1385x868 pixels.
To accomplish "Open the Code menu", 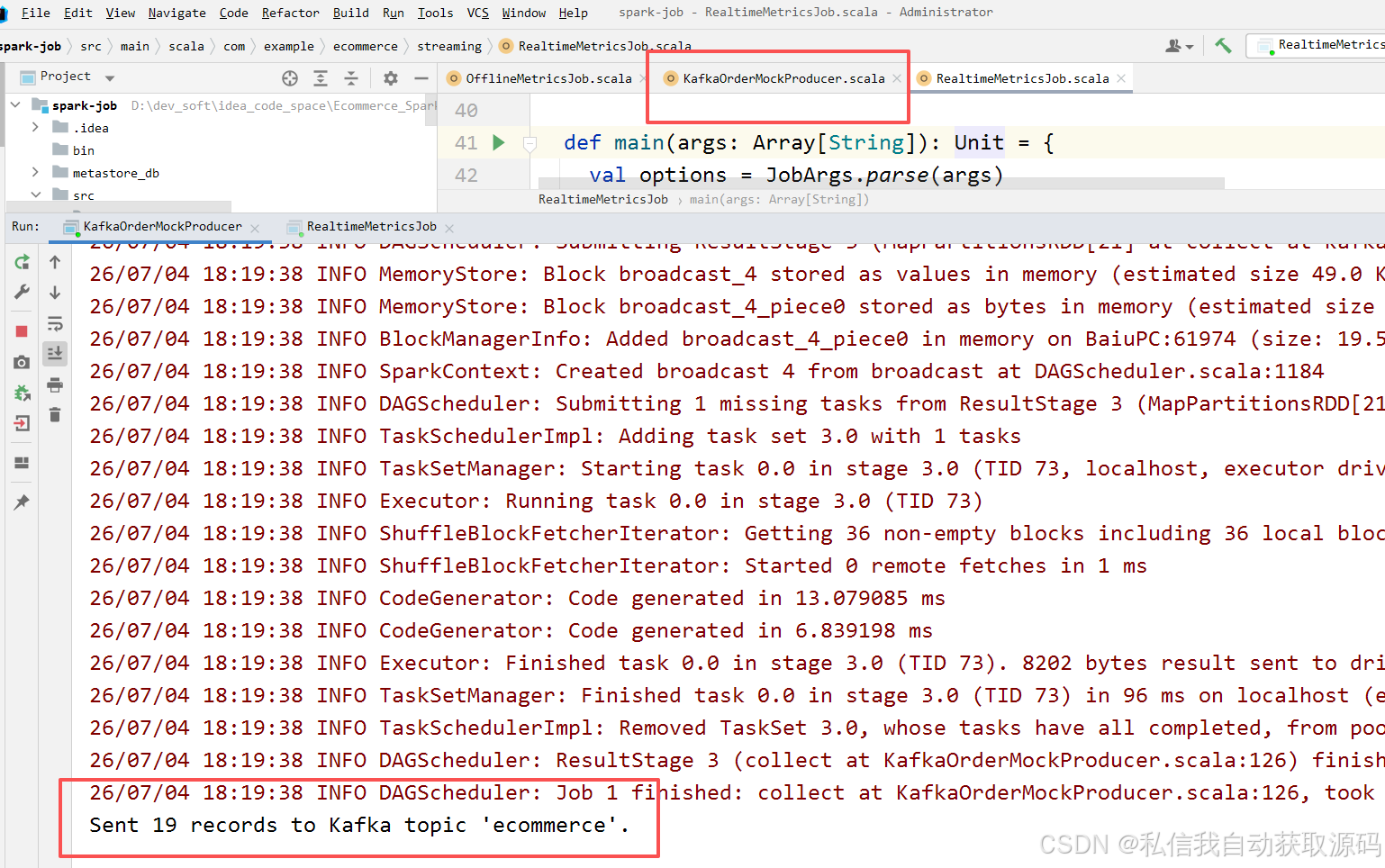I will click(x=233, y=13).
